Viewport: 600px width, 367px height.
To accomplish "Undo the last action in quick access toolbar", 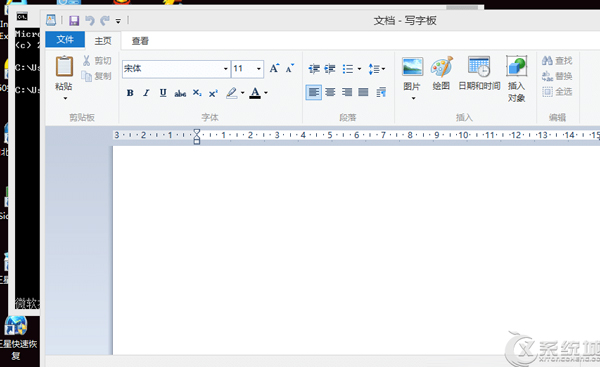I will (90, 20).
